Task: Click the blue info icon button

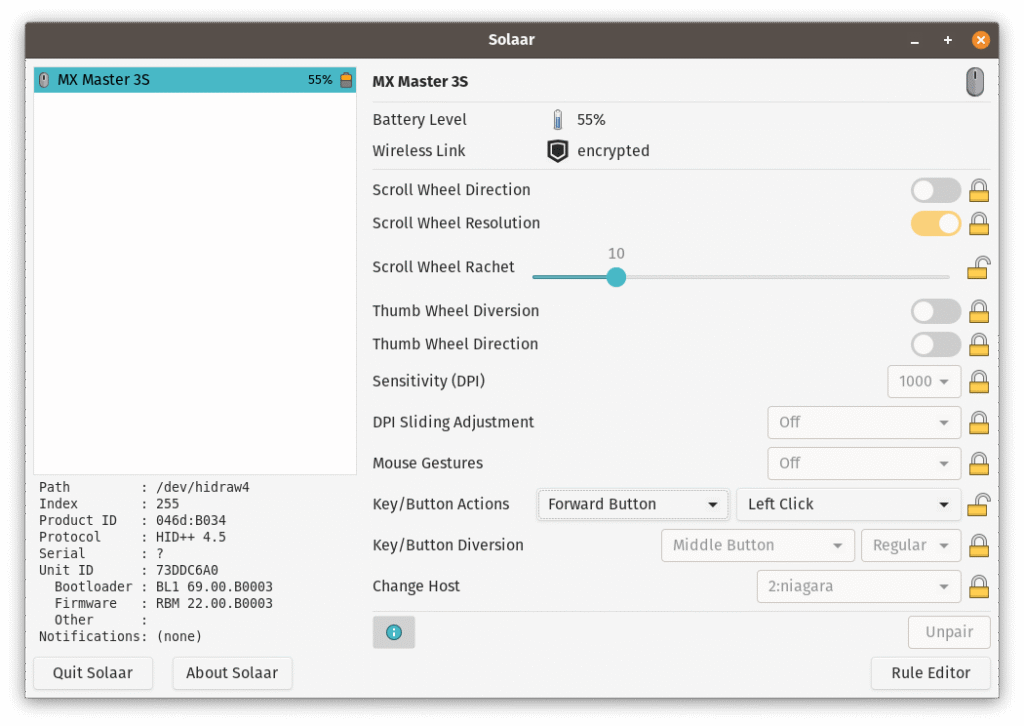Action: [393, 632]
